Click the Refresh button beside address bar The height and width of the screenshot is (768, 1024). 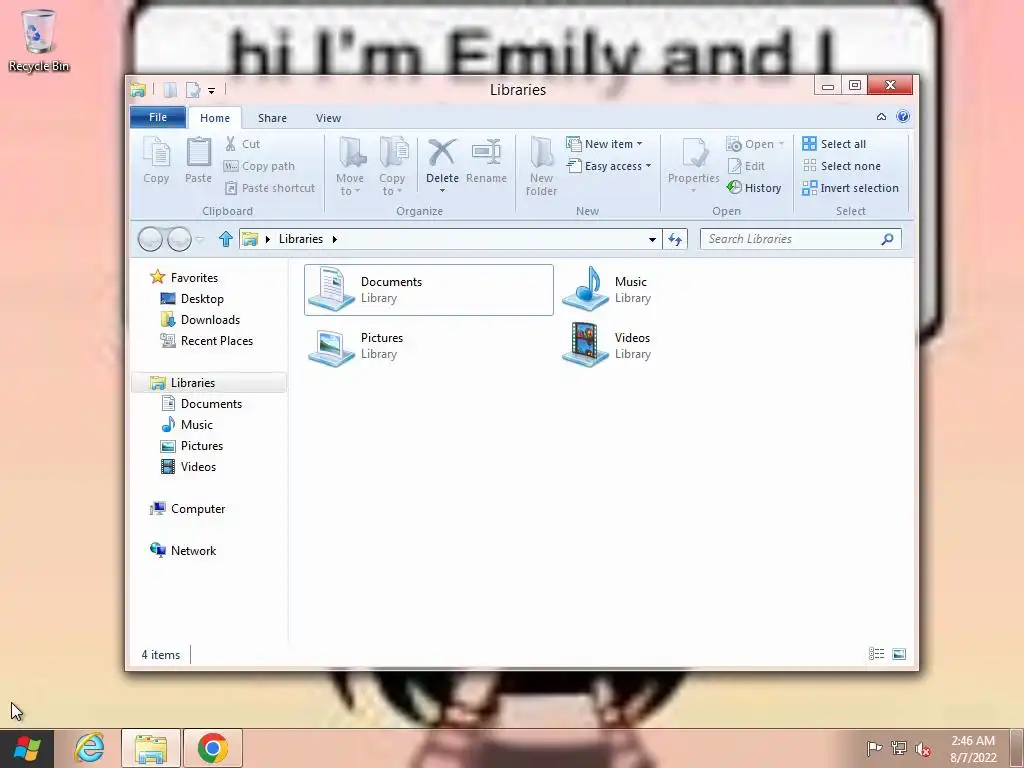tap(675, 240)
